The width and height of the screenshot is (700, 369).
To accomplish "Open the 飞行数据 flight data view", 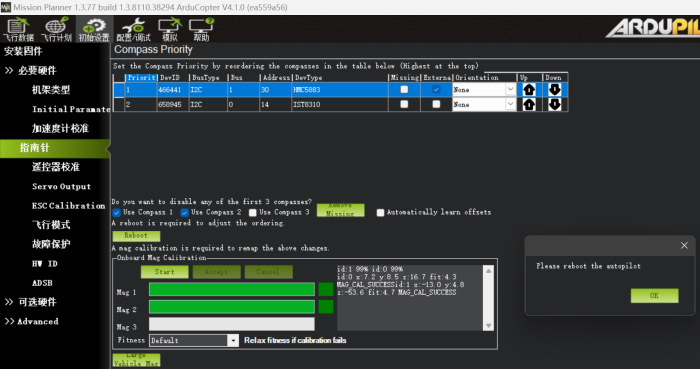I will click(x=18, y=29).
